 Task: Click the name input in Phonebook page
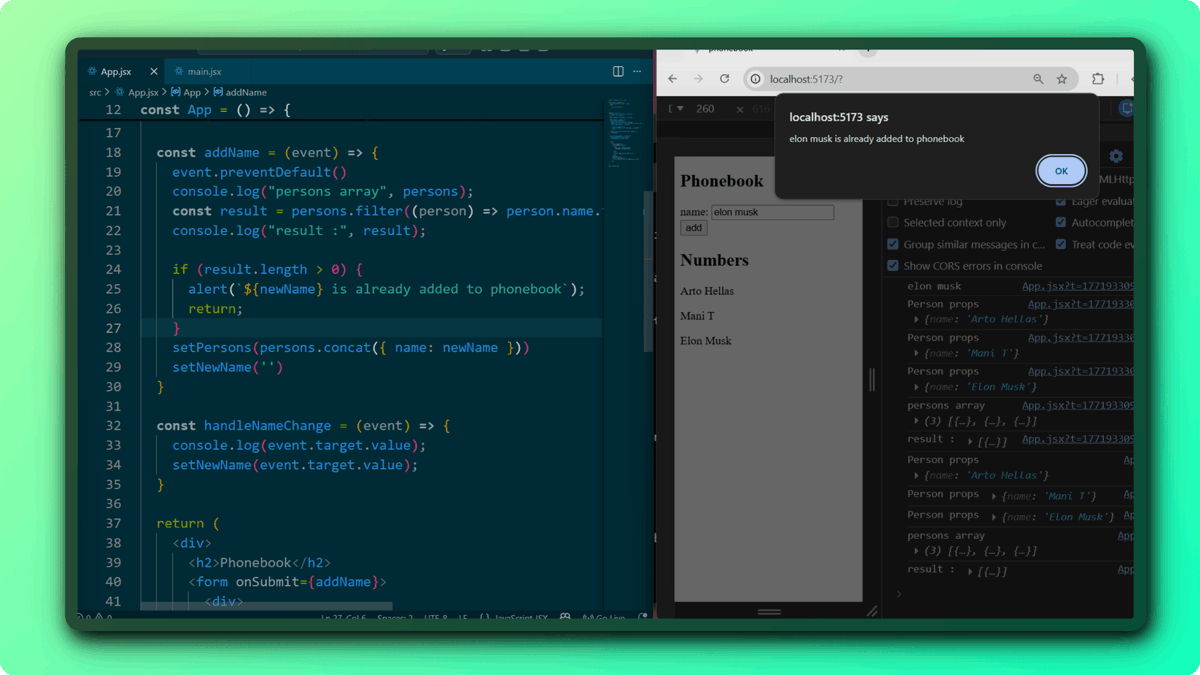click(772, 212)
